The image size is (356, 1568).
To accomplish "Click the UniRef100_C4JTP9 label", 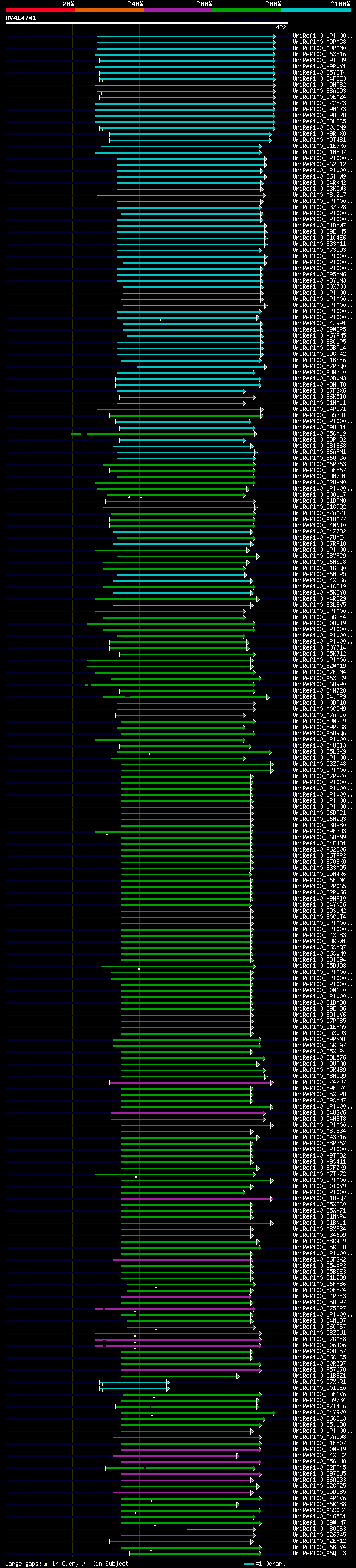I will (319, 697).
